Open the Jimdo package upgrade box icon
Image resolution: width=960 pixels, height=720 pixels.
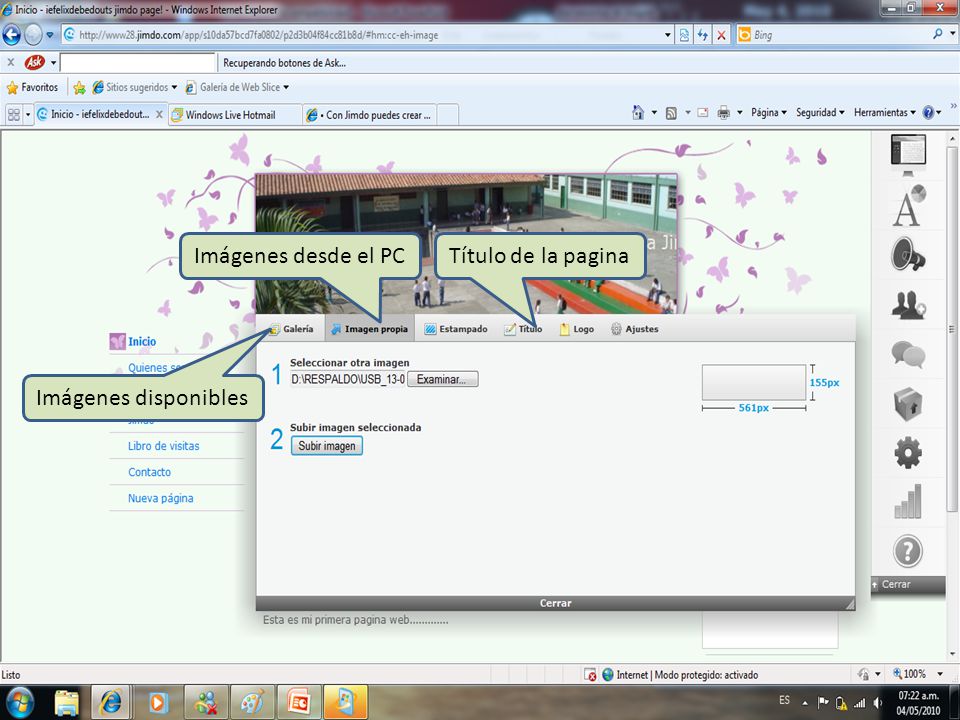pos(908,403)
